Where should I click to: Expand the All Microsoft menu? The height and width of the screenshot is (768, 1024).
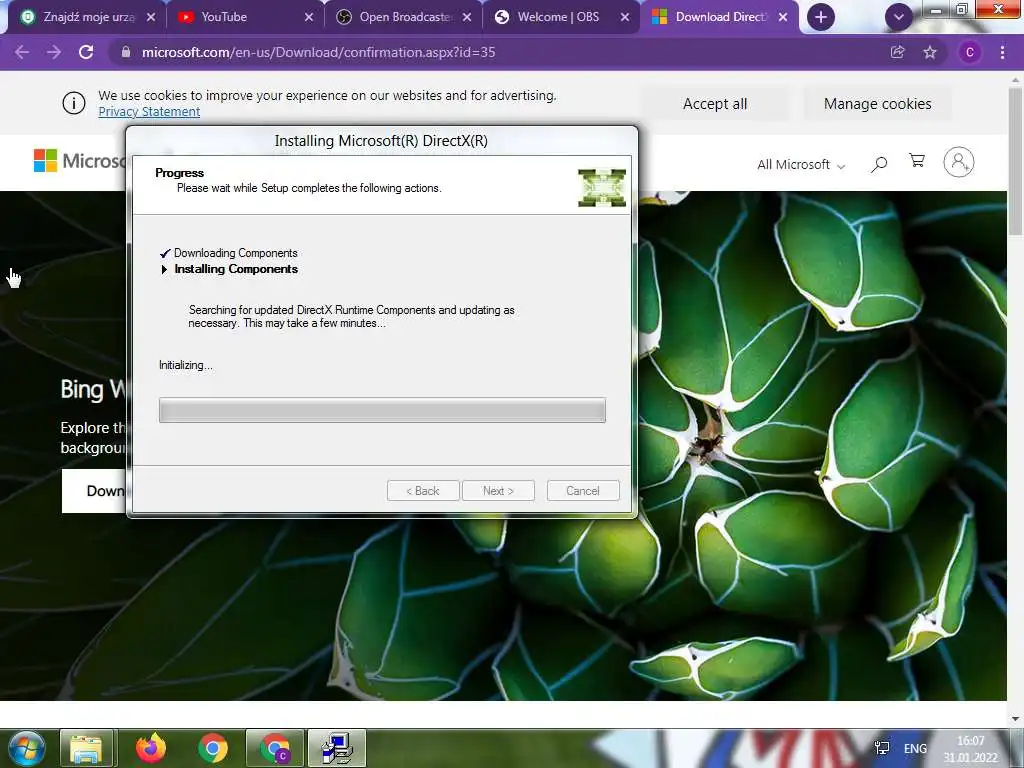pyautogui.click(x=801, y=165)
